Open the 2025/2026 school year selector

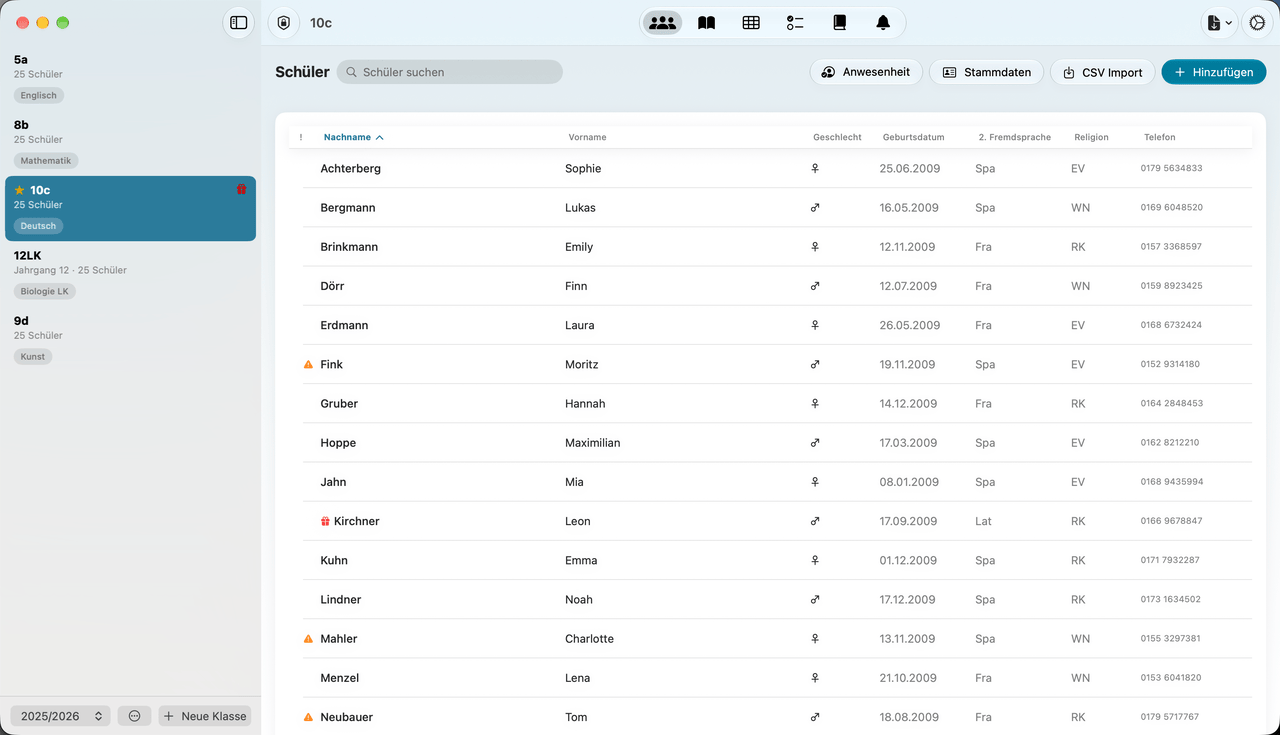(61, 716)
